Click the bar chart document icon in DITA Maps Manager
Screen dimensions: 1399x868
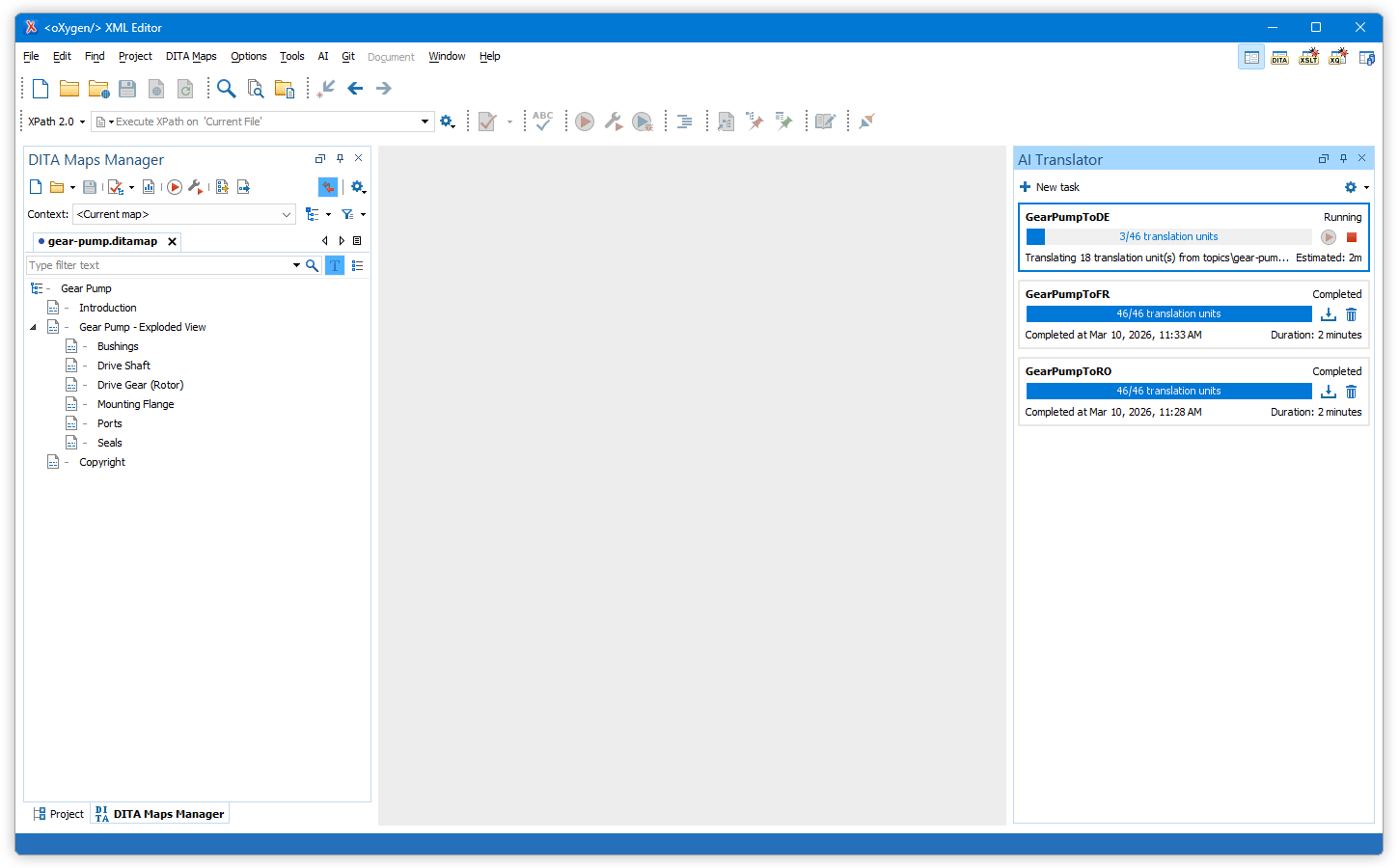[x=149, y=187]
